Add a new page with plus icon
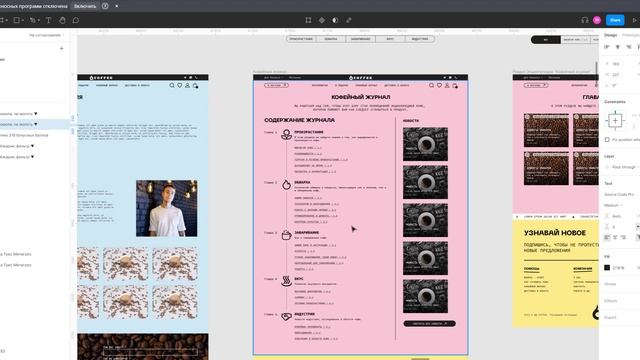640x360 pixels. coord(62,48)
